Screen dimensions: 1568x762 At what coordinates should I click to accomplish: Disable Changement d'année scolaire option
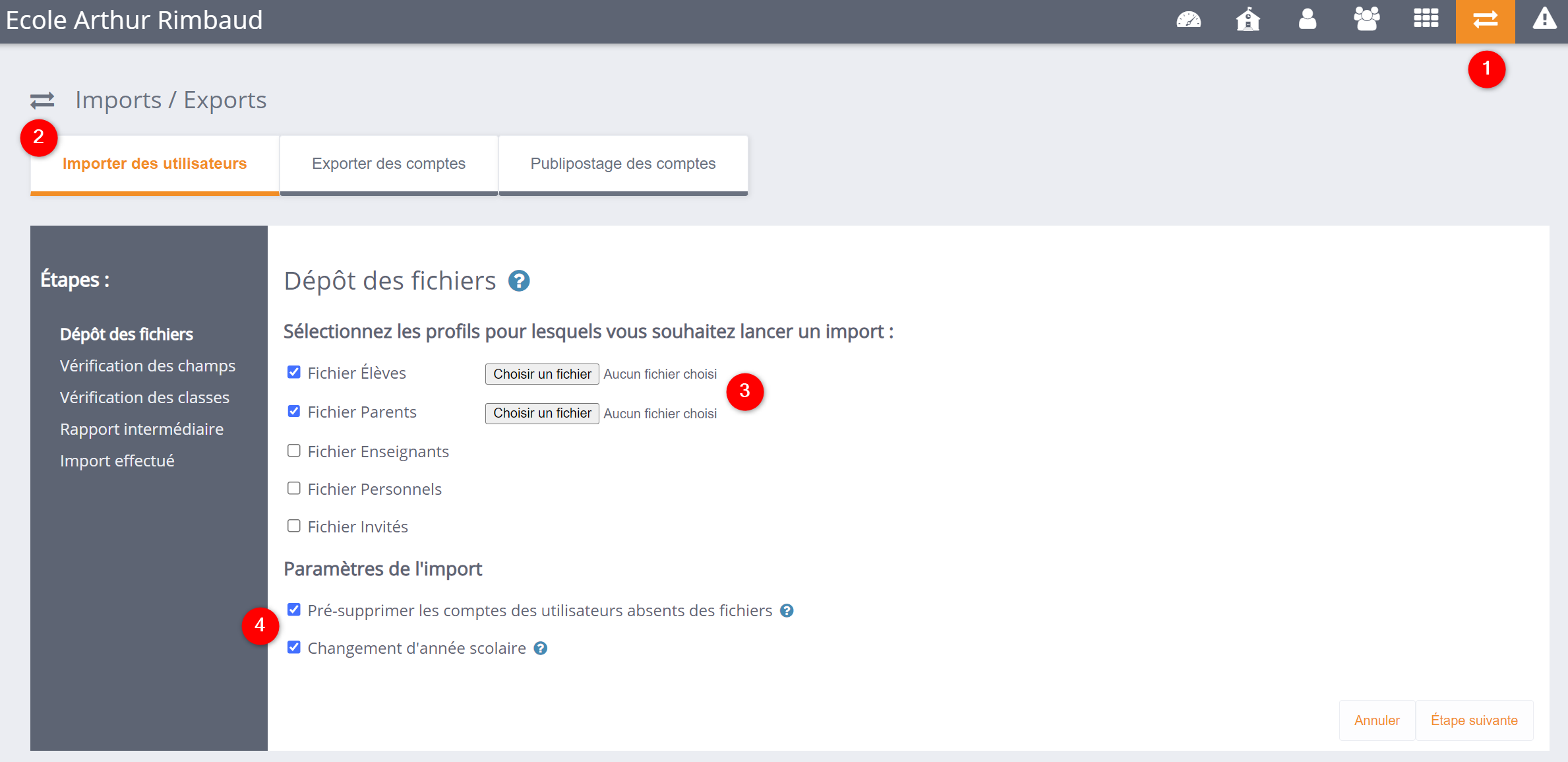point(294,647)
